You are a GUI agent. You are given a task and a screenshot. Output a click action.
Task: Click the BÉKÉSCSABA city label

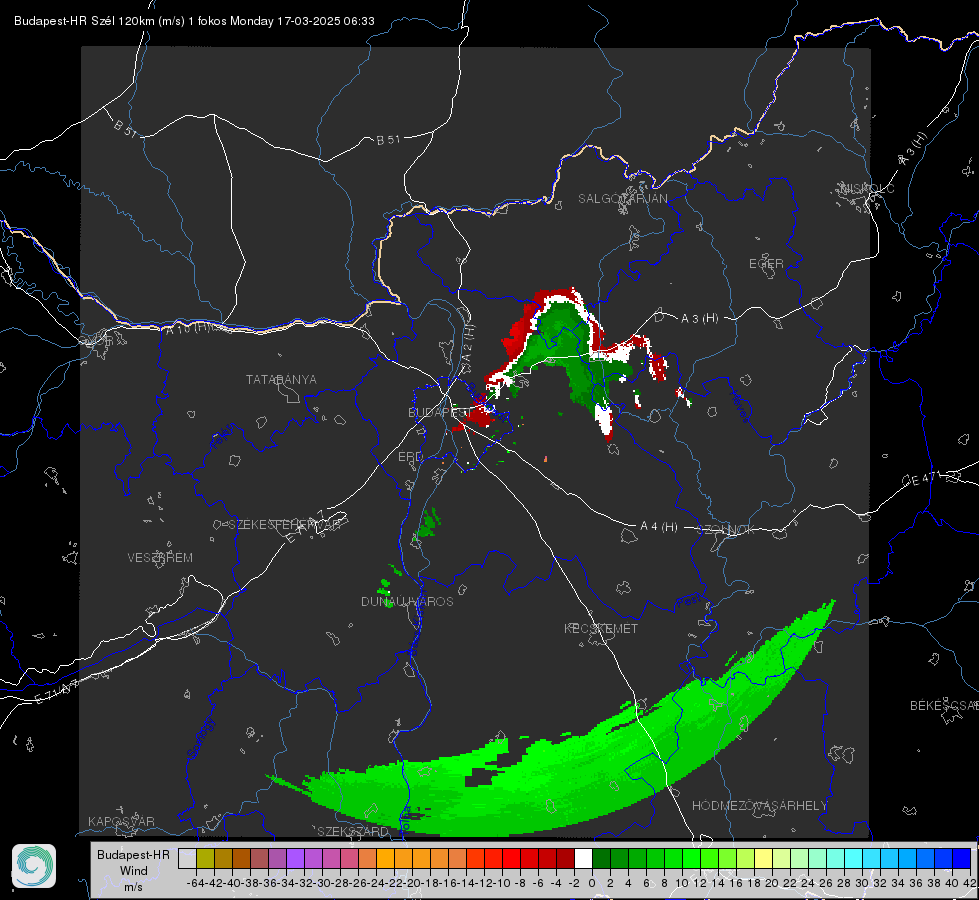pos(943,706)
